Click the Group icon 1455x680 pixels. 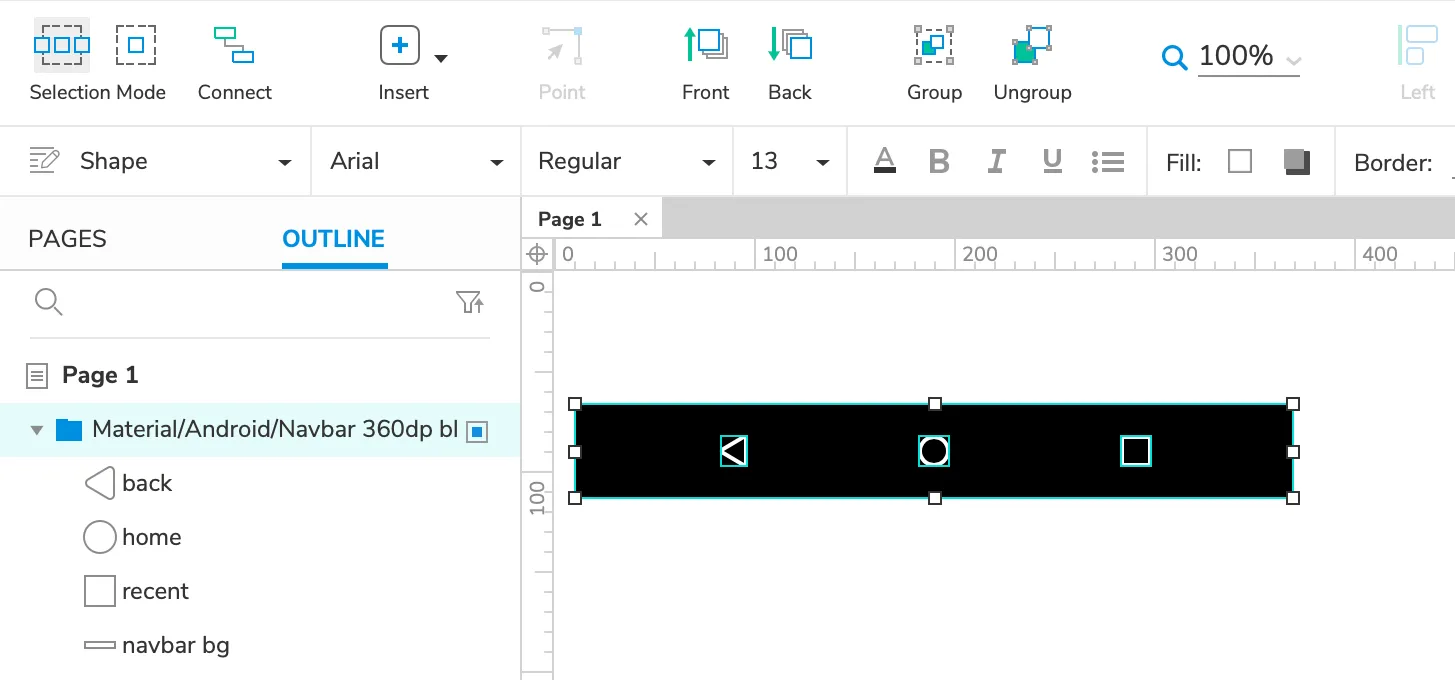[934, 46]
